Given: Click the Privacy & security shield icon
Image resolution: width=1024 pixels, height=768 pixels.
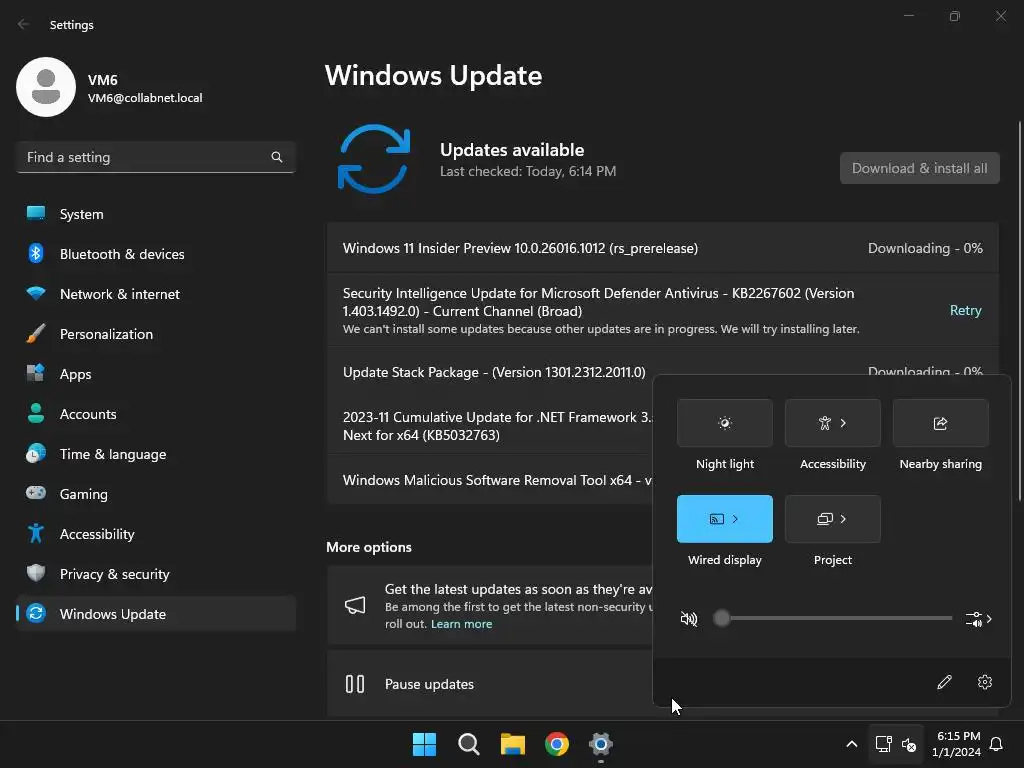Looking at the screenshot, I should (36, 573).
